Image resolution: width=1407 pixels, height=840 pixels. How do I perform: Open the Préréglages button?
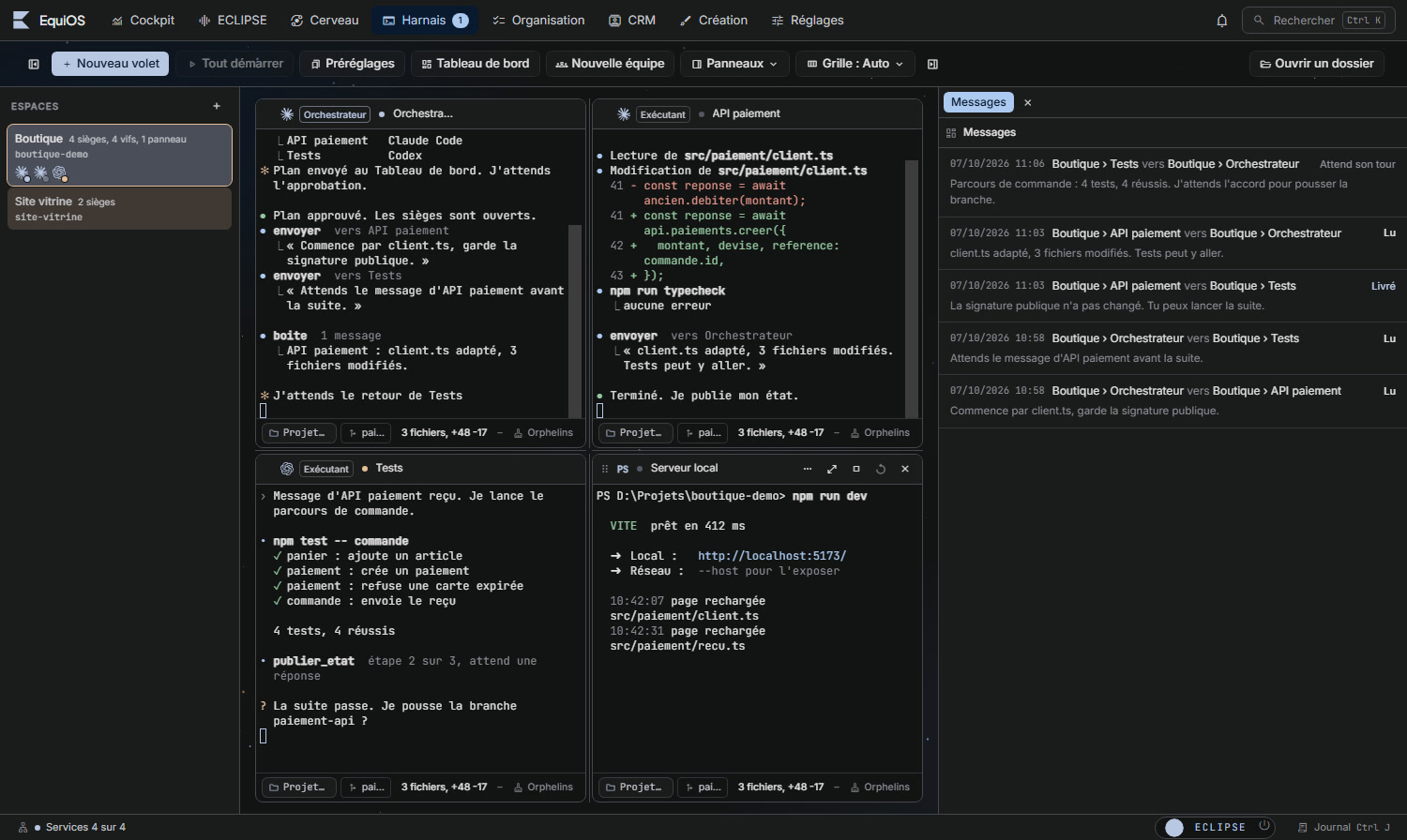pos(353,64)
